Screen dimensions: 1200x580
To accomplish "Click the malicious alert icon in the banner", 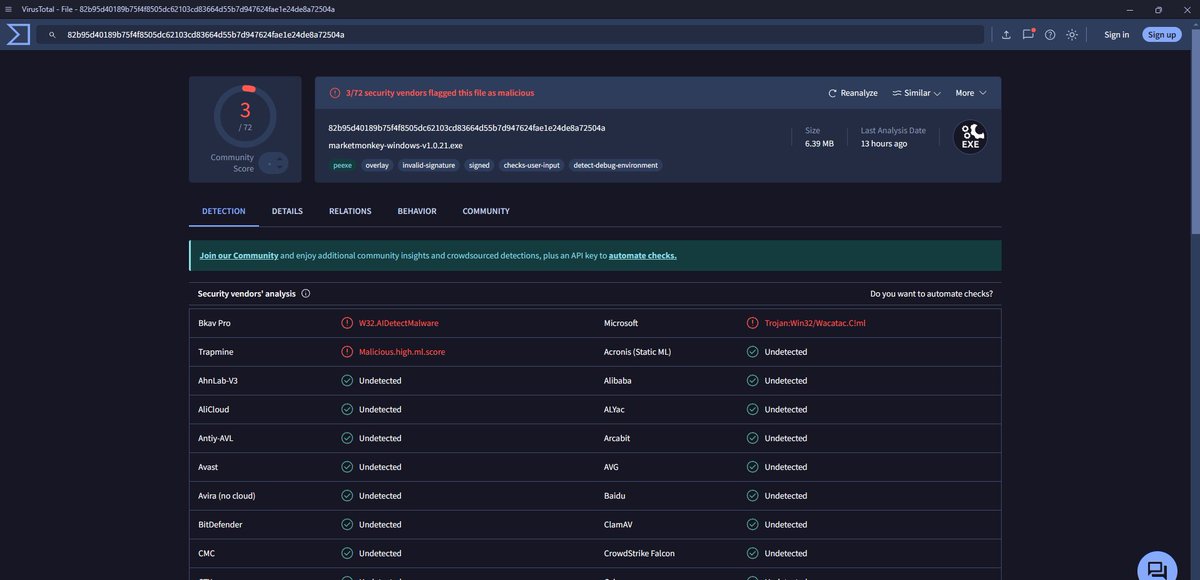I will (x=335, y=93).
